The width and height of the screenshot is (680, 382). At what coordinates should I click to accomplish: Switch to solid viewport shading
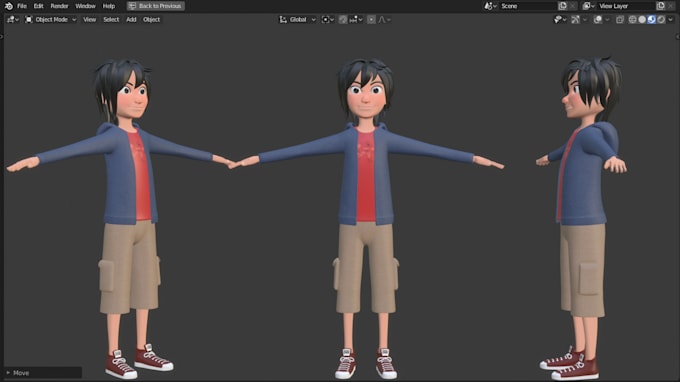pyautogui.click(x=642, y=20)
